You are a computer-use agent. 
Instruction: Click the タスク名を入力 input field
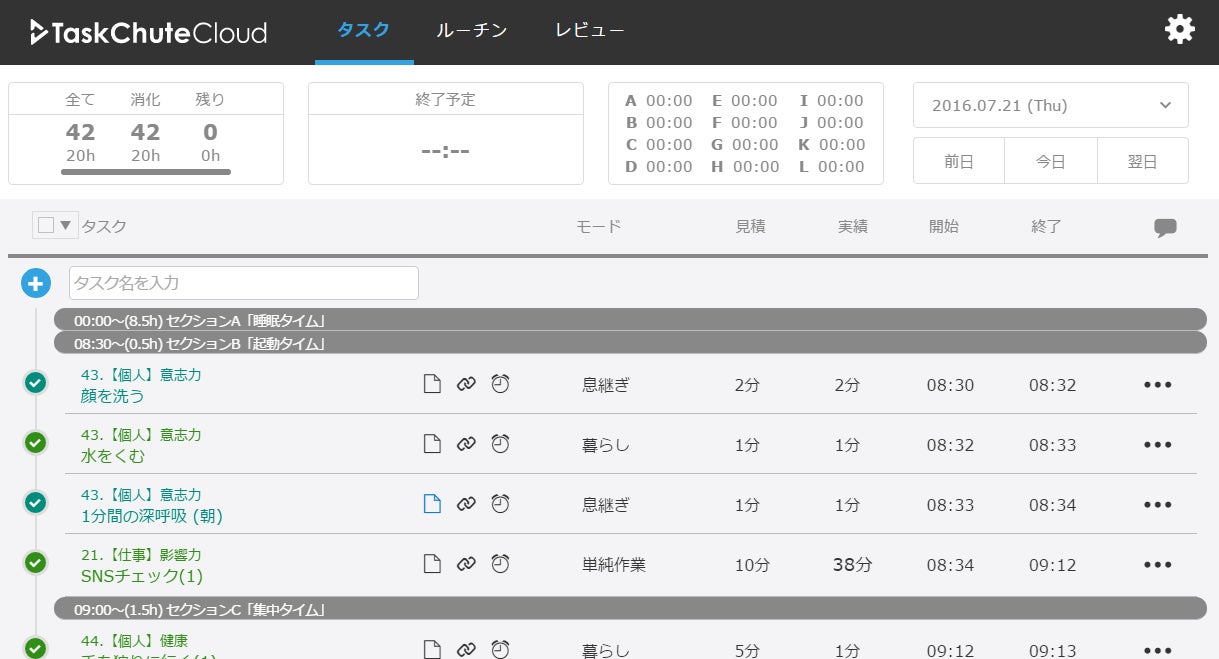[243, 283]
